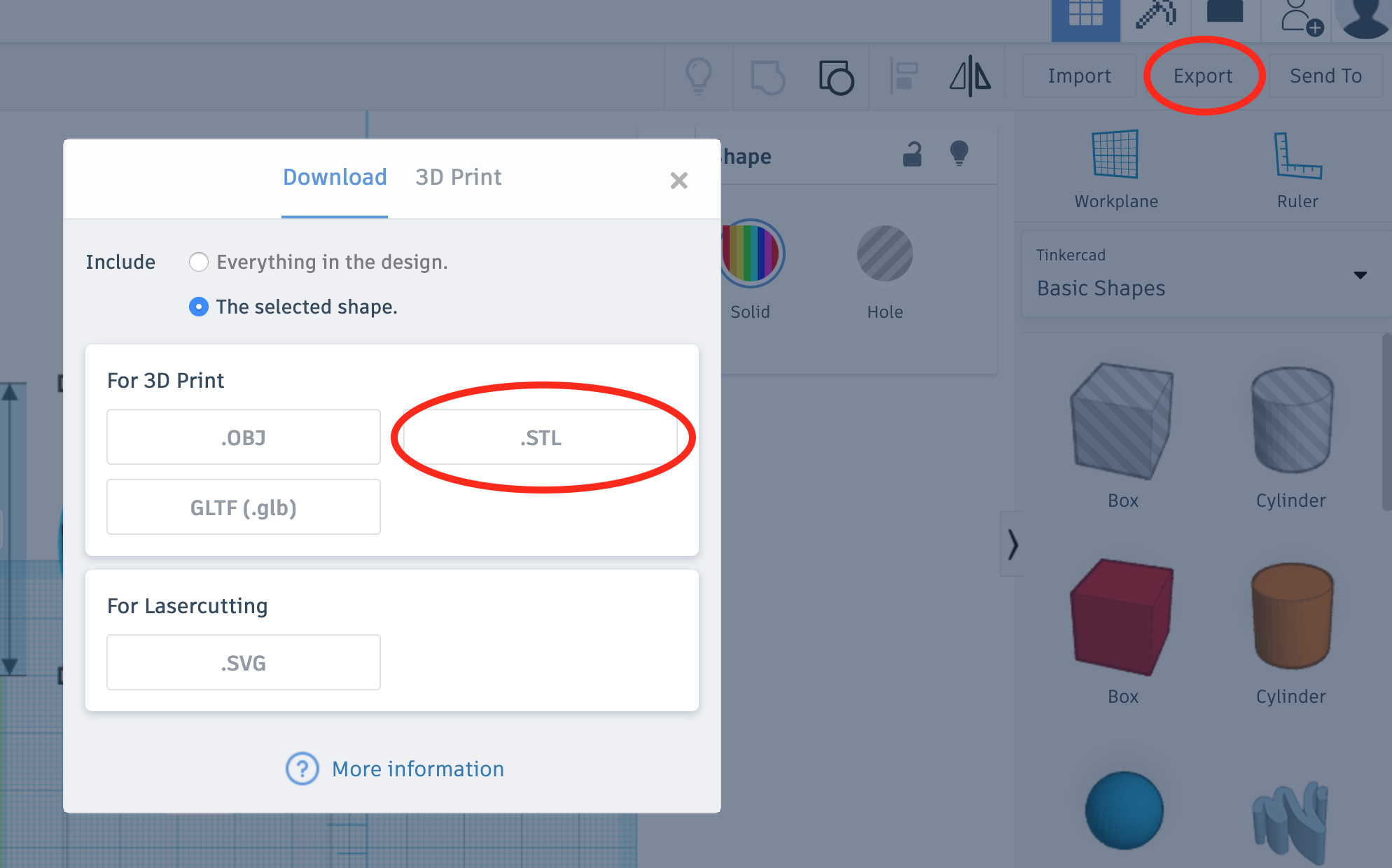Download as .STL file

540,437
